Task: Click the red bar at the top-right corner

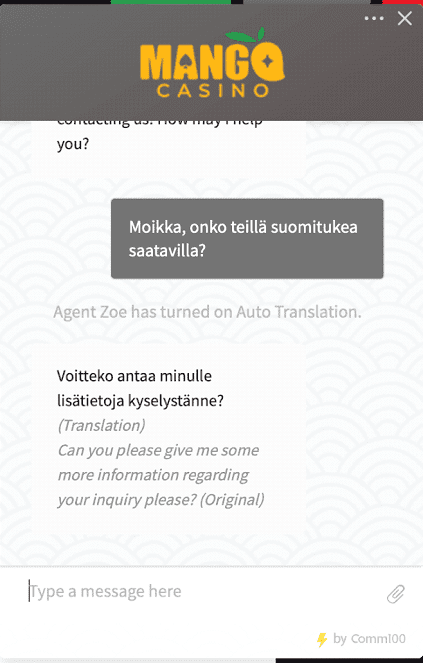Action: pos(402,2)
